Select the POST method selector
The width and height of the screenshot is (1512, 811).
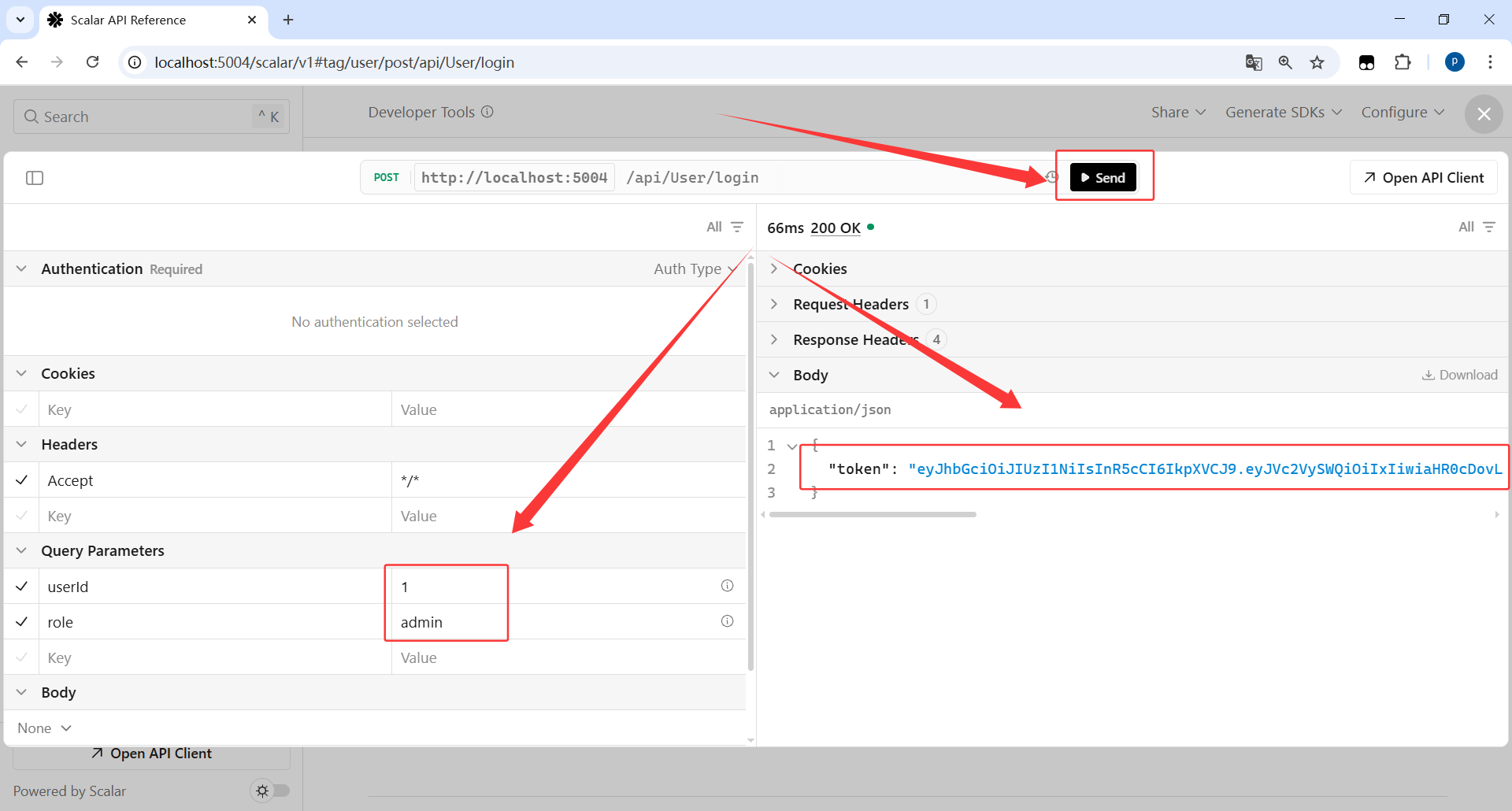click(x=387, y=178)
